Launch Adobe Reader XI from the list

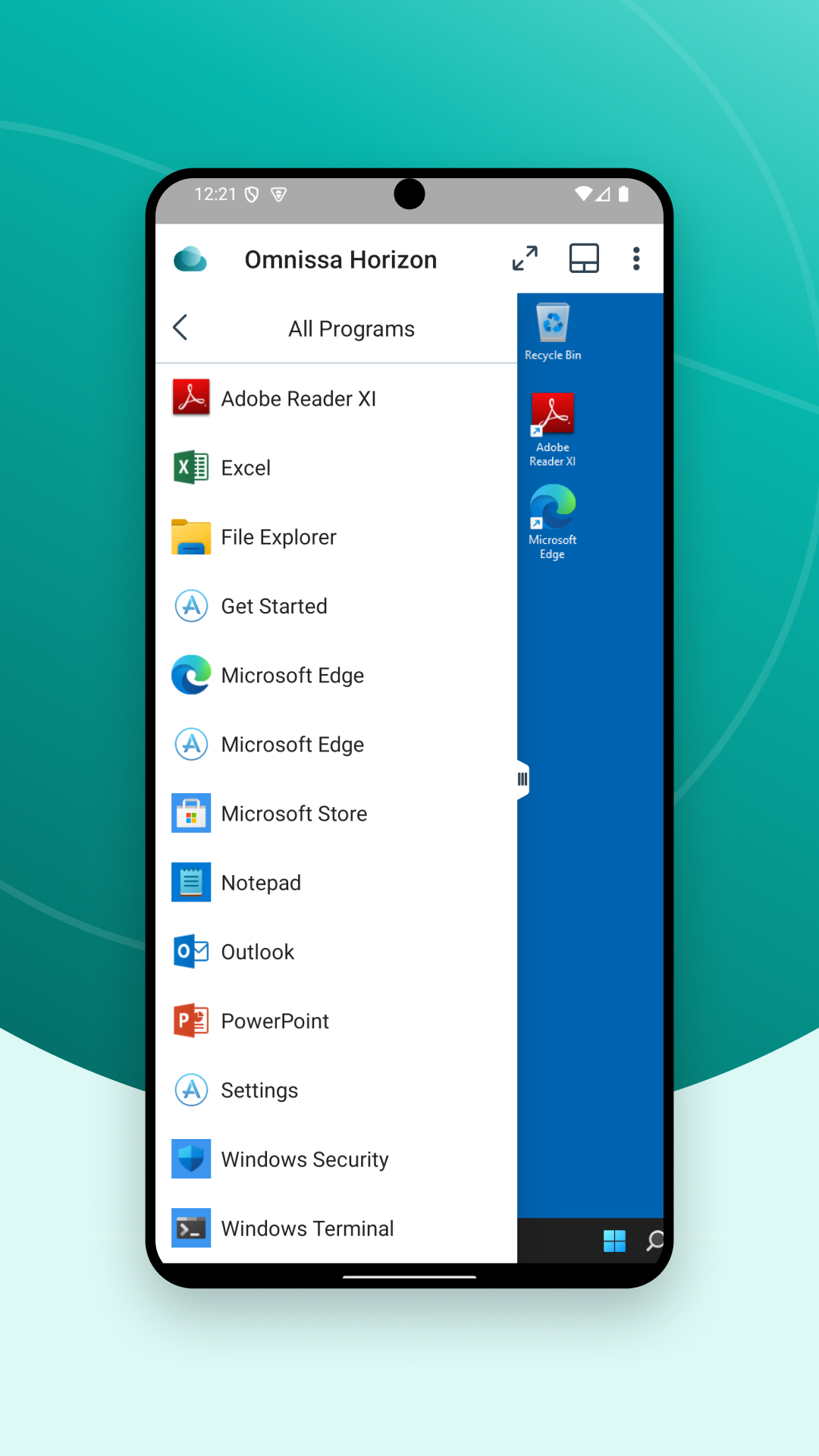point(299,399)
